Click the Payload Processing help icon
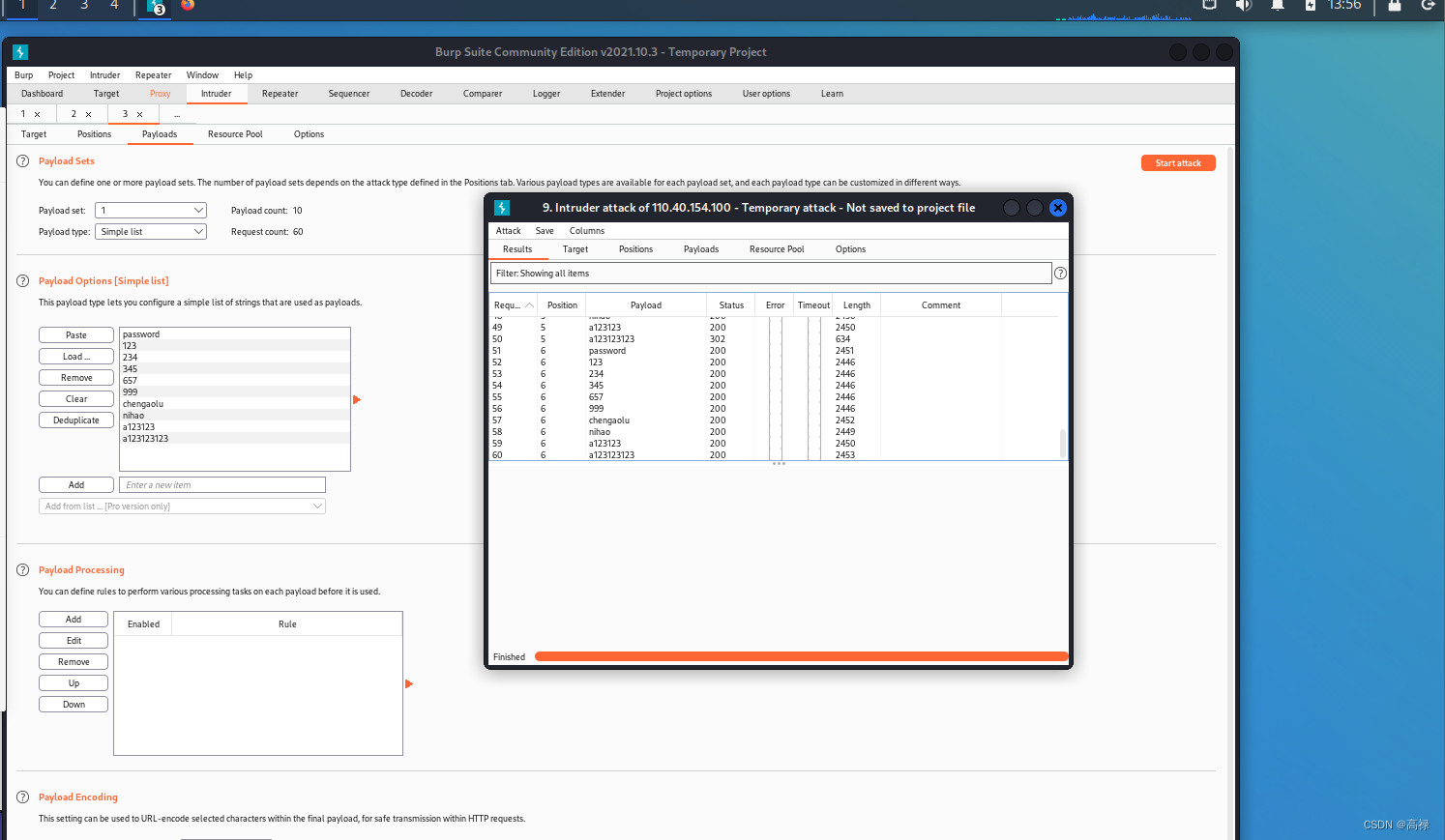 tap(23, 570)
